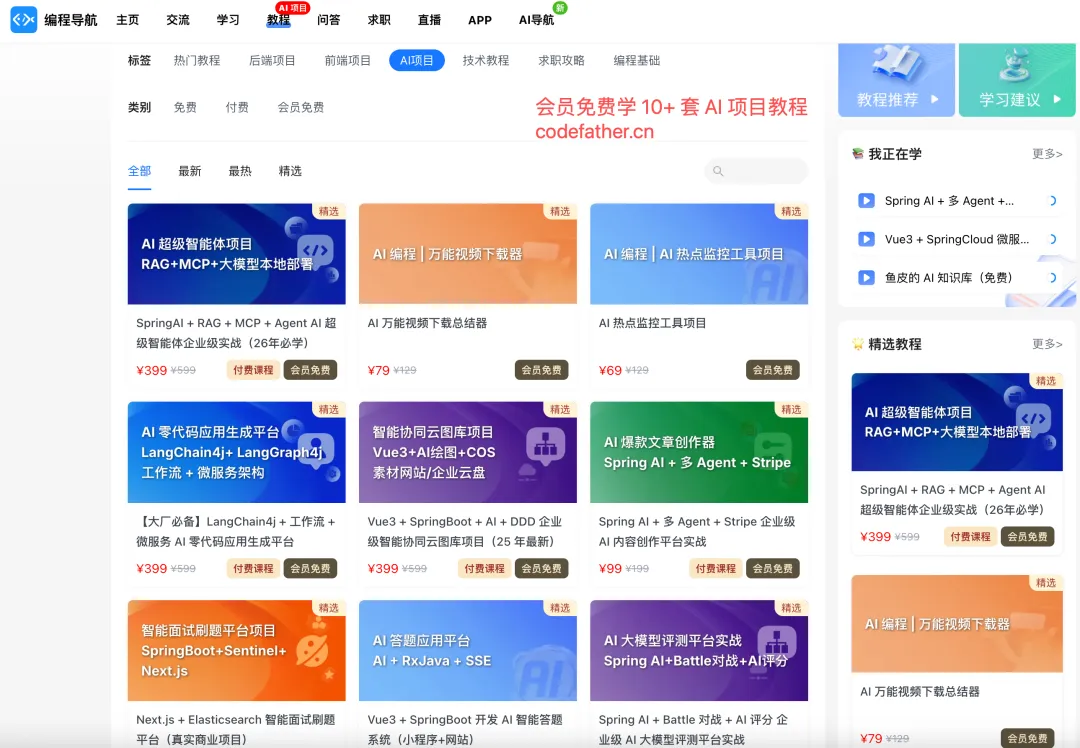Open AI 答题应用平台 cover thumbnail
This screenshot has height=748, width=1080.
[468, 650]
